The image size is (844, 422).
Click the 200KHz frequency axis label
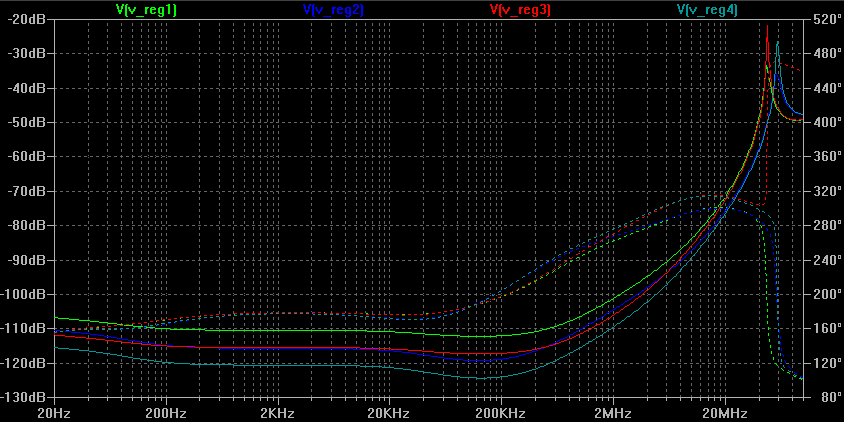tap(501, 413)
